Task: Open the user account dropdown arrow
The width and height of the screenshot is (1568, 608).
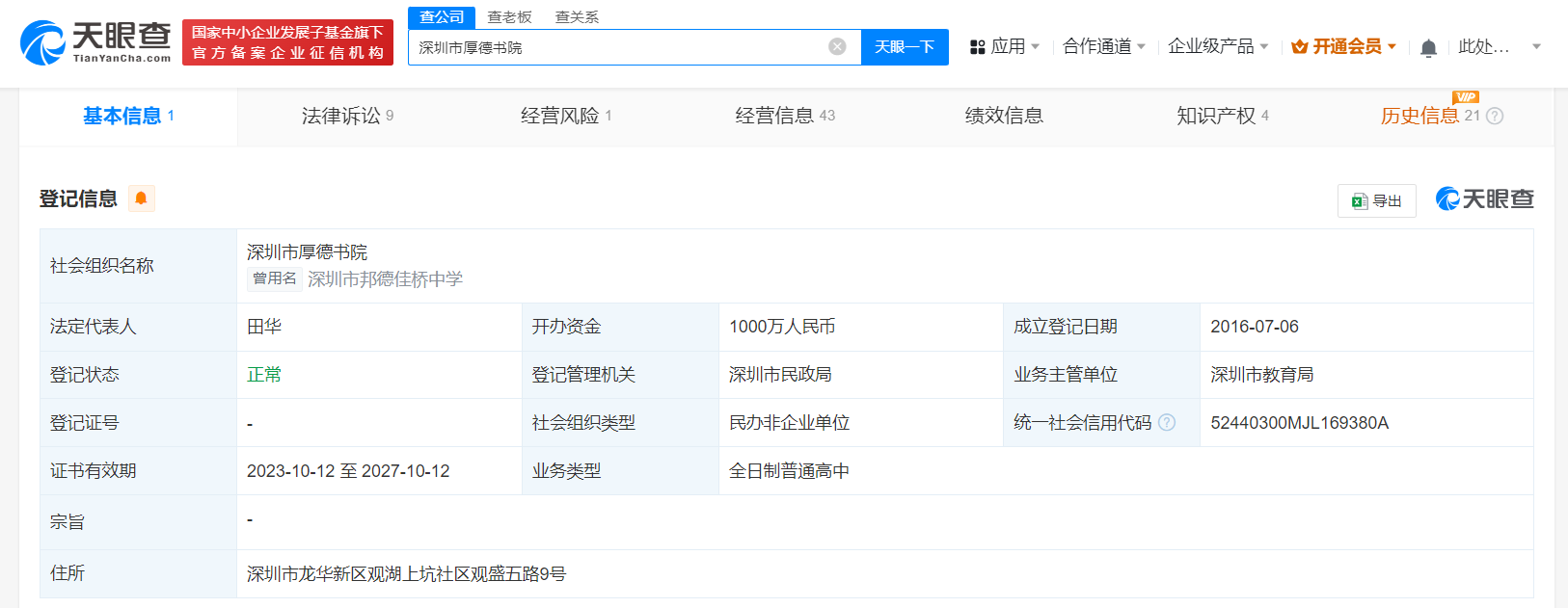Action: 1537,46
